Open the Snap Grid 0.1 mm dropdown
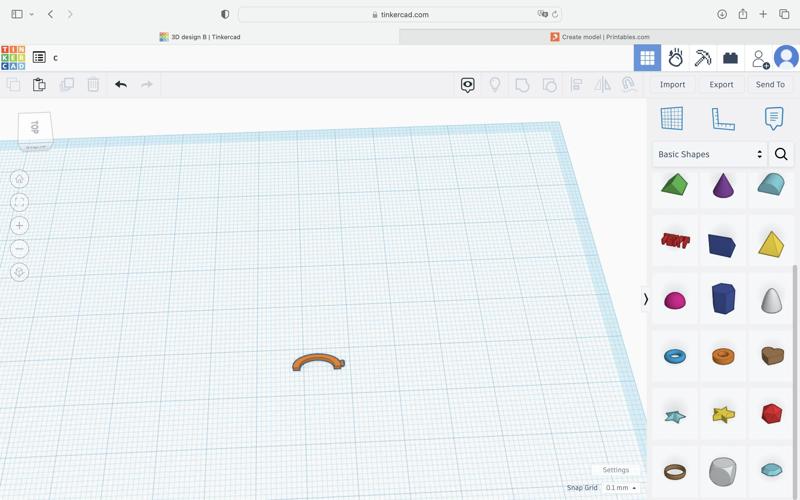The height and width of the screenshot is (500, 800). point(620,488)
